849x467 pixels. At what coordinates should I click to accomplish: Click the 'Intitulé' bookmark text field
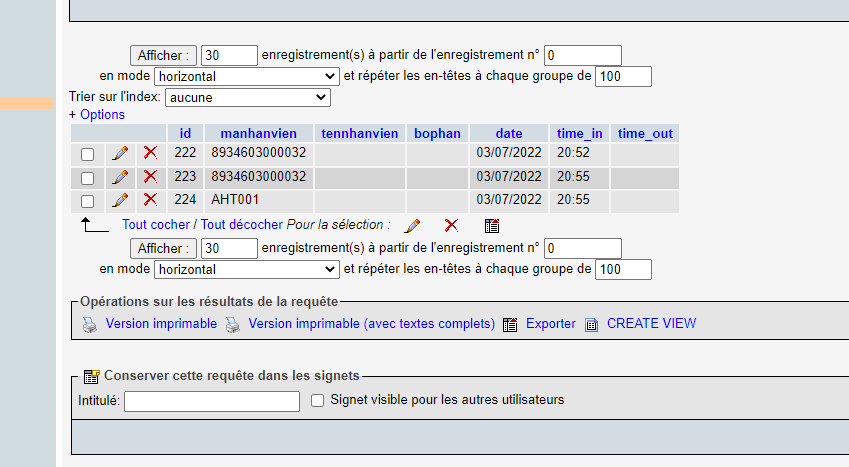coord(212,401)
